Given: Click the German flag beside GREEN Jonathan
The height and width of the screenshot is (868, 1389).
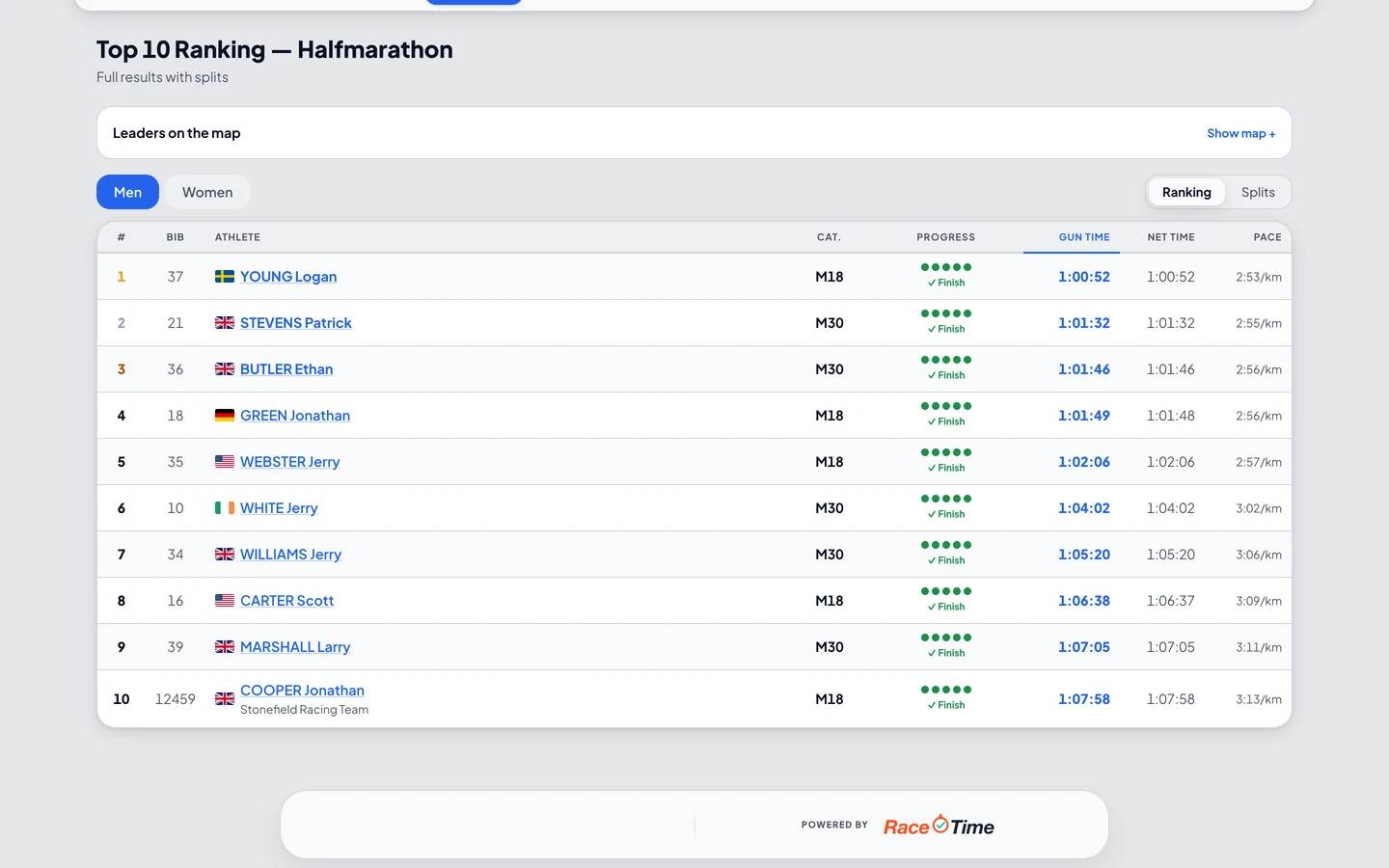Looking at the screenshot, I should point(225,416).
